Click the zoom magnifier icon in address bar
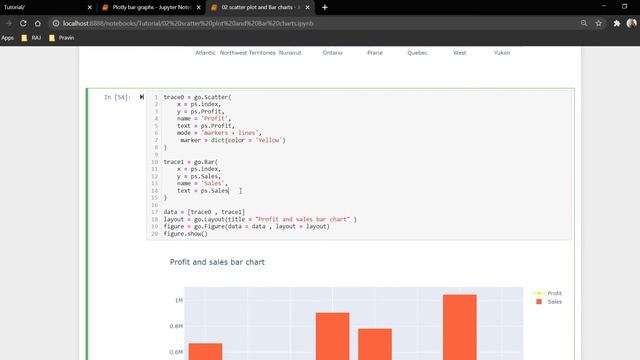The image size is (640, 360). coord(584,23)
